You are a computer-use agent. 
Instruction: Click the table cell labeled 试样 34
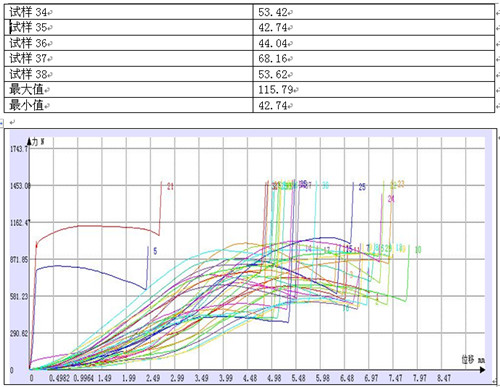tap(129, 12)
